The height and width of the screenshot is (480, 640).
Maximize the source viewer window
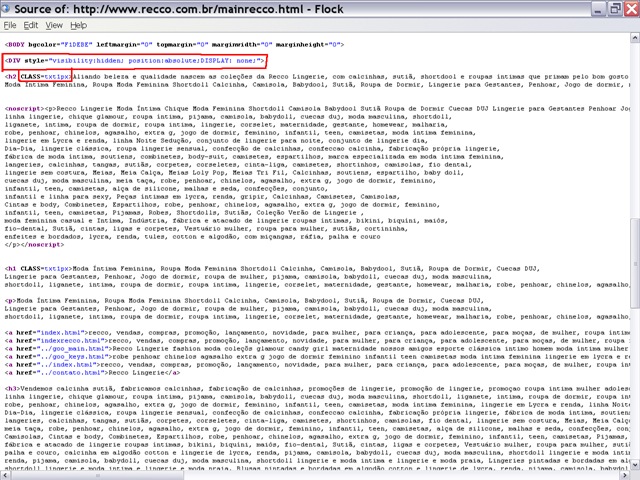(x=615, y=9)
